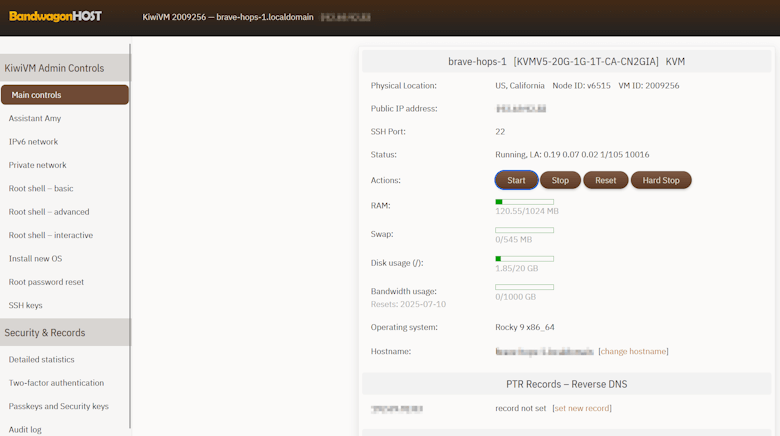Screen dimensions: 780x436
Task: Click the Running status text
Action: [572, 154]
